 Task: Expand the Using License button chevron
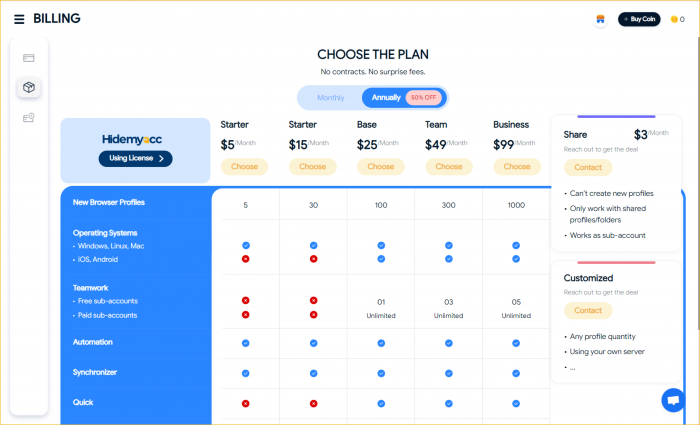[161, 158]
